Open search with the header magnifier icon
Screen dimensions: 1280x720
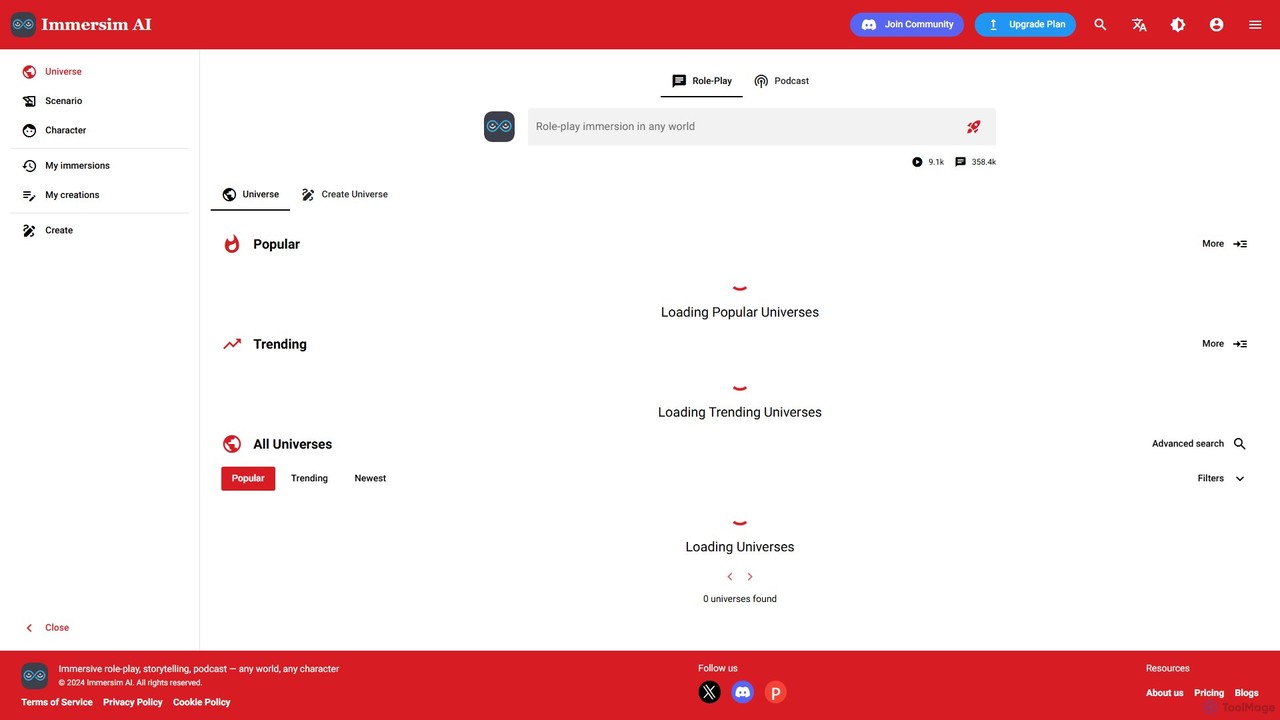pos(1100,25)
